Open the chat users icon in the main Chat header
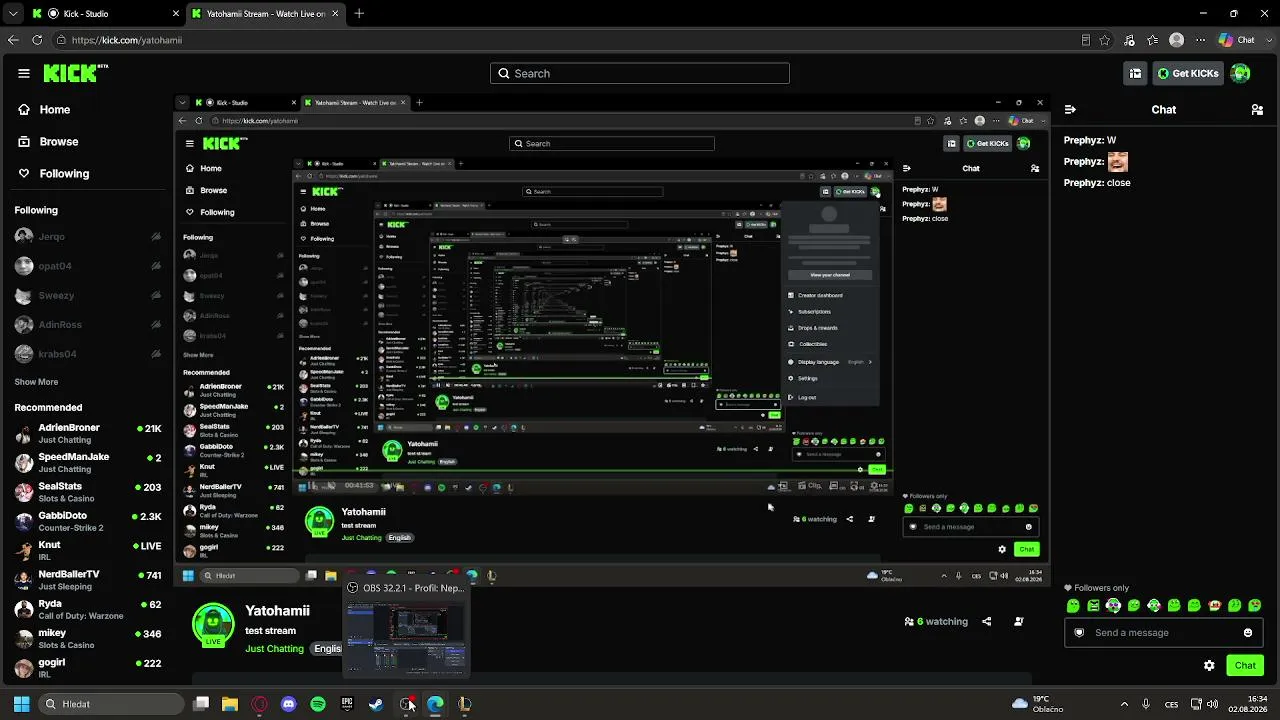Screen dimensions: 1280x720 (1257, 110)
